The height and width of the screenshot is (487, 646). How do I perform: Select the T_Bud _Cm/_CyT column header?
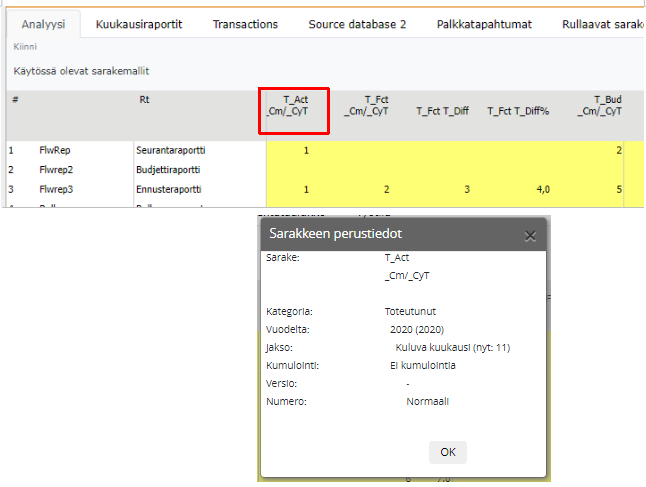click(x=599, y=106)
